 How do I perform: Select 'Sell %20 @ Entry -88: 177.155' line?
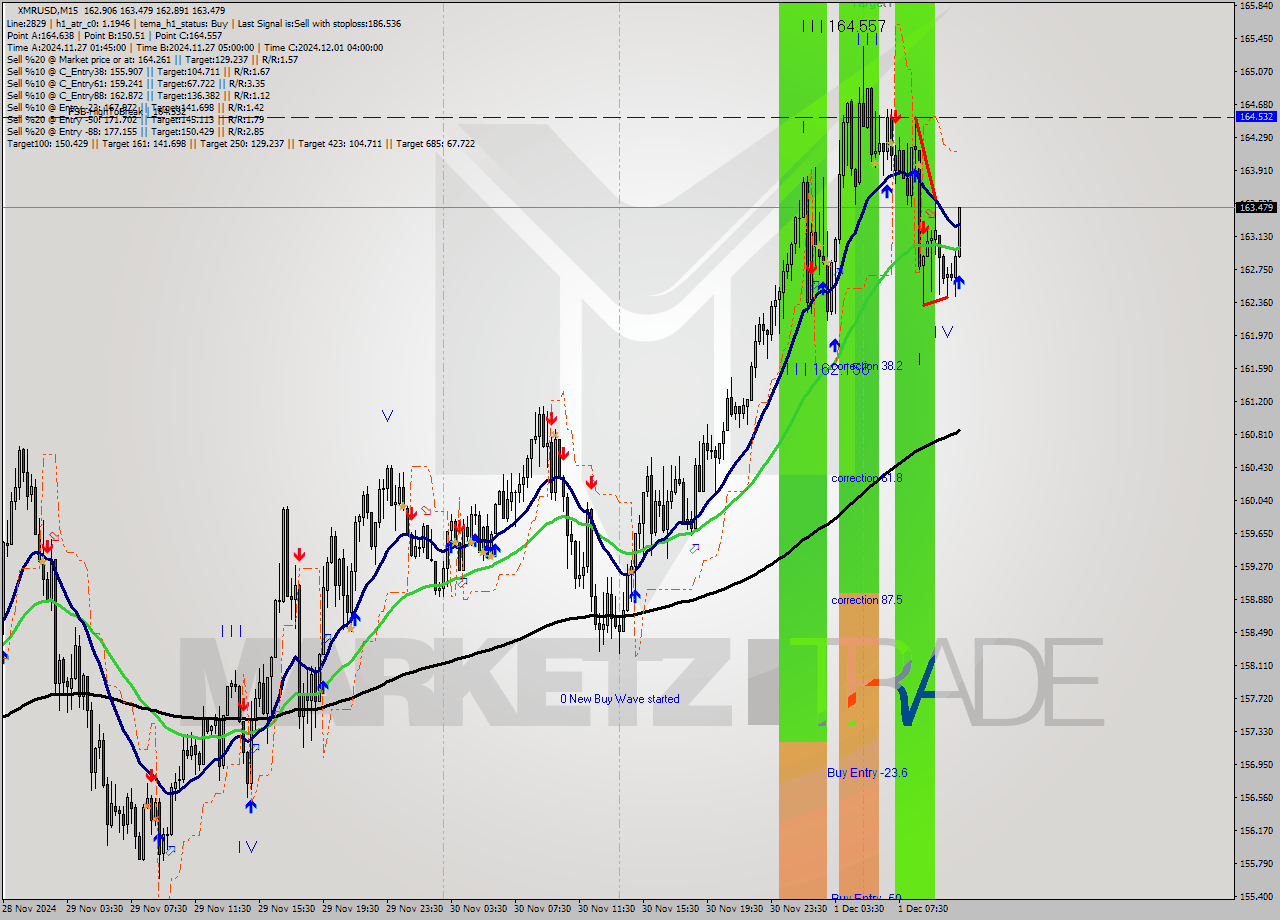[x=135, y=131]
